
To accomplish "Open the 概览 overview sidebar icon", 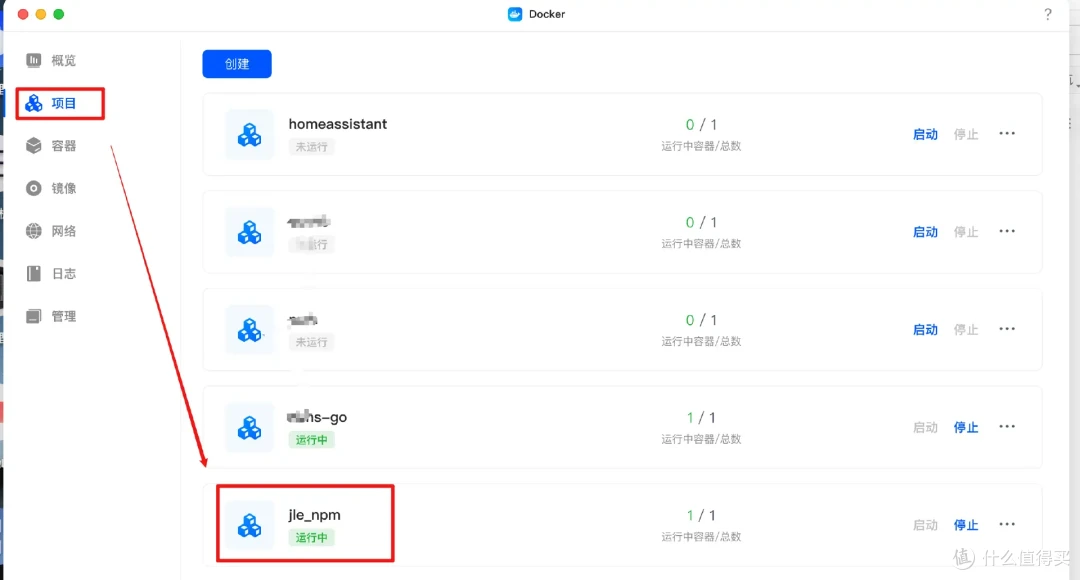I will click(34, 60).
